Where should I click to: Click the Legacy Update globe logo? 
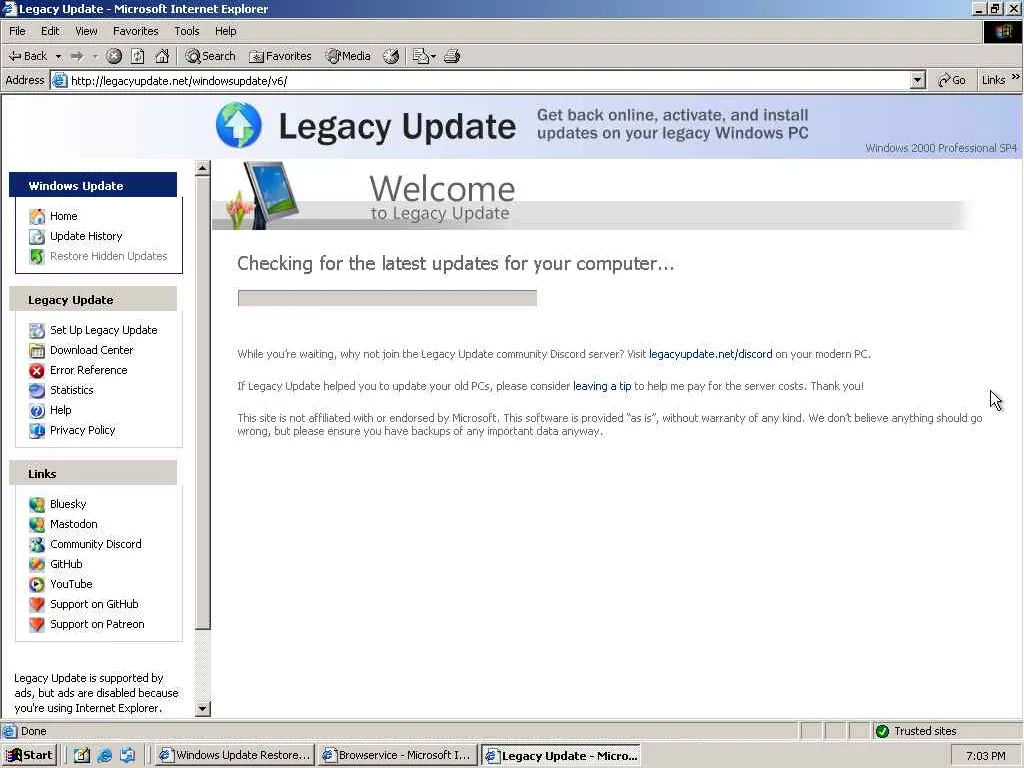click(238, 124)
